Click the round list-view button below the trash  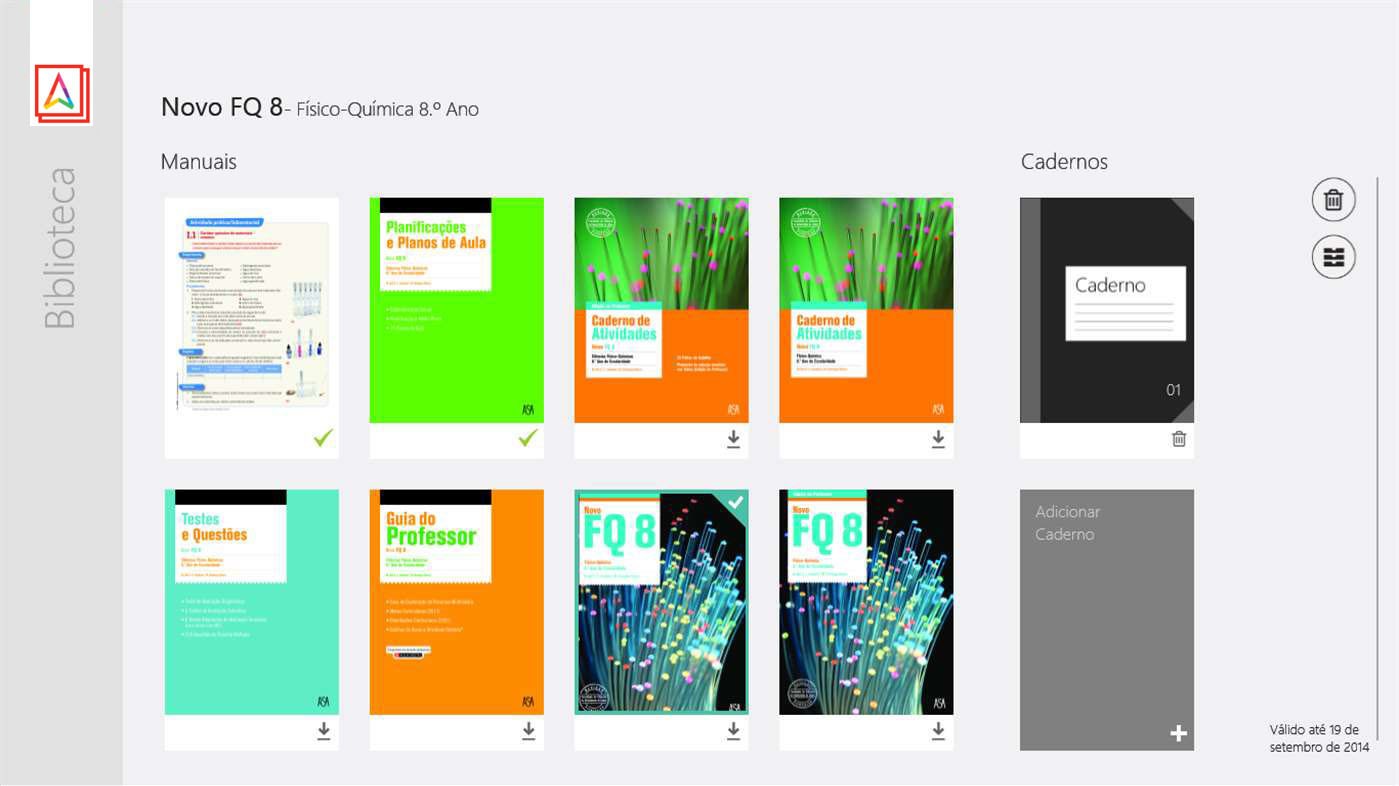click(x=1333, y=257)
